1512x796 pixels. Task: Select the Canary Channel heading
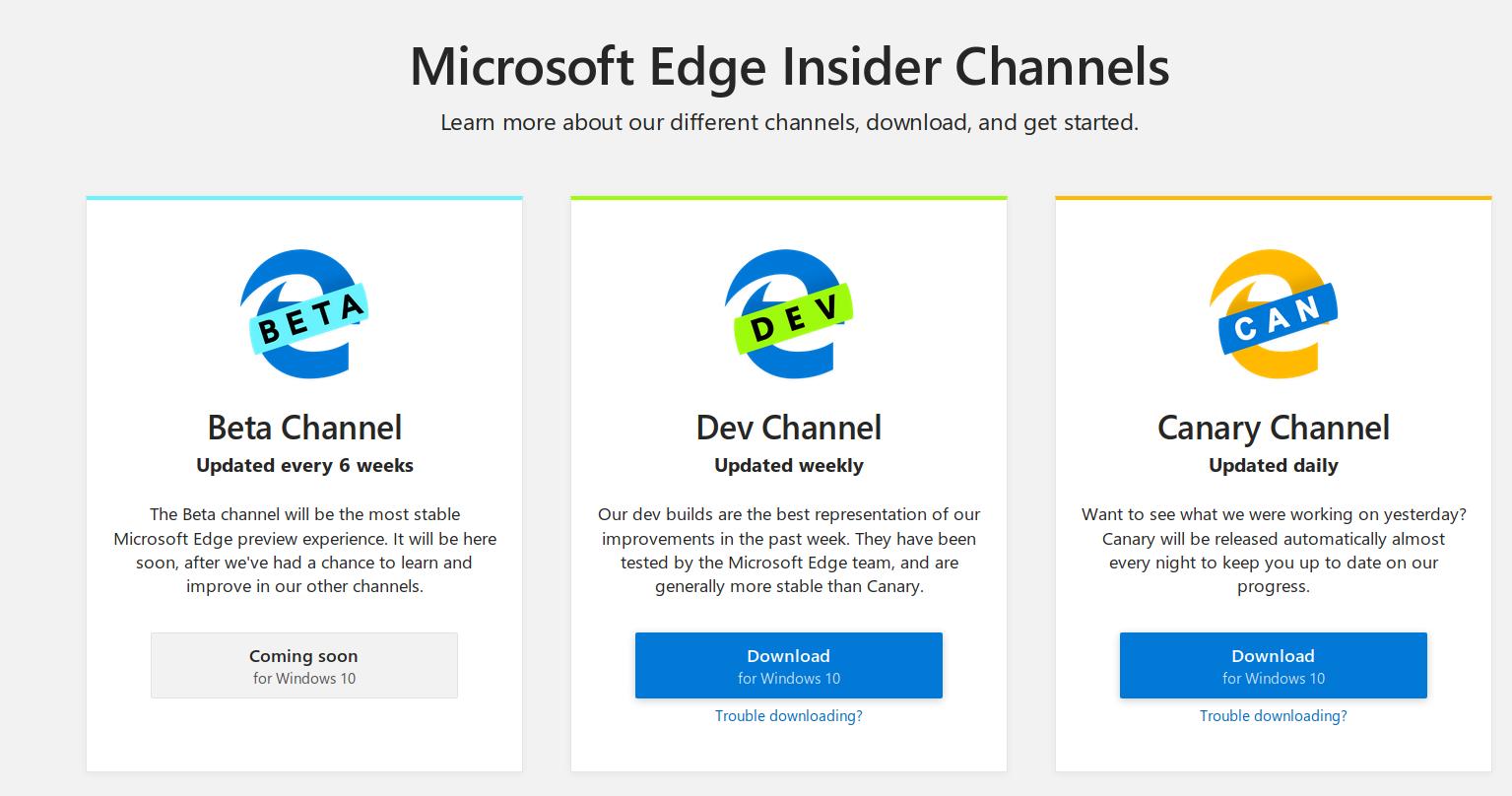coord(1274,428)
